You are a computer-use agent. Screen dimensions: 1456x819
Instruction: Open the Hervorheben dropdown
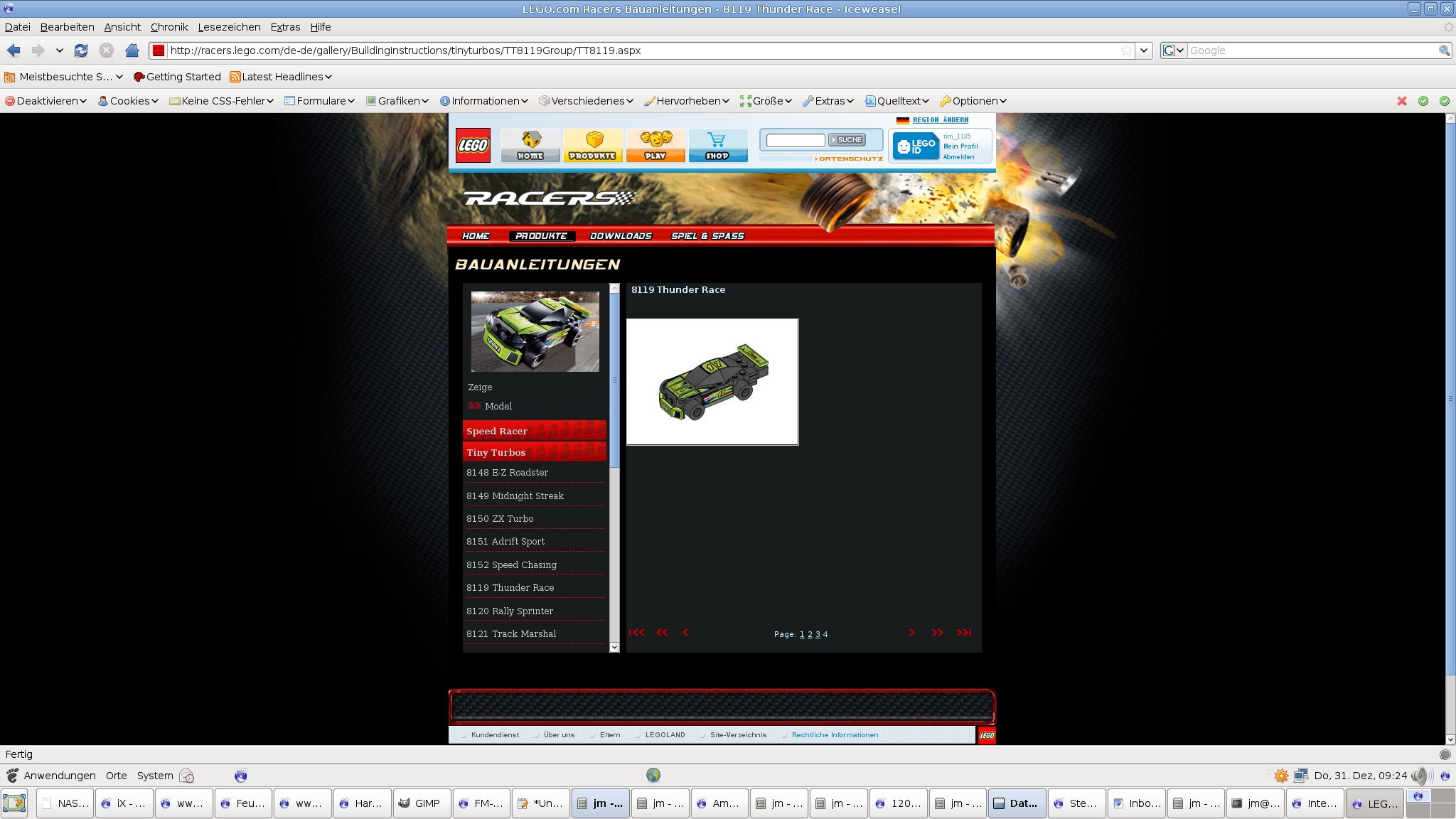[x=687, y=101]
